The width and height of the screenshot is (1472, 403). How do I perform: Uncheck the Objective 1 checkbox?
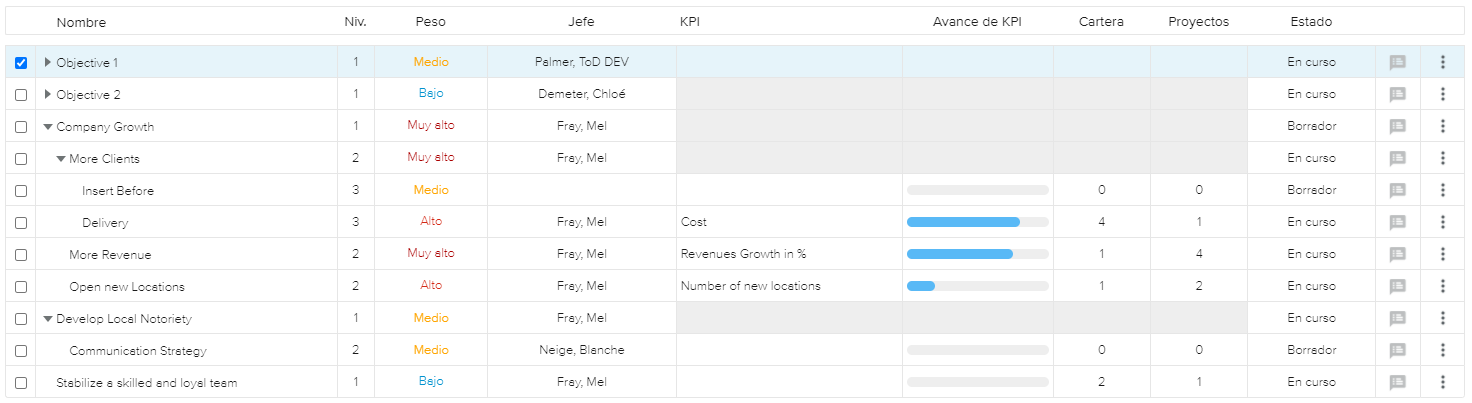(21, 63)
